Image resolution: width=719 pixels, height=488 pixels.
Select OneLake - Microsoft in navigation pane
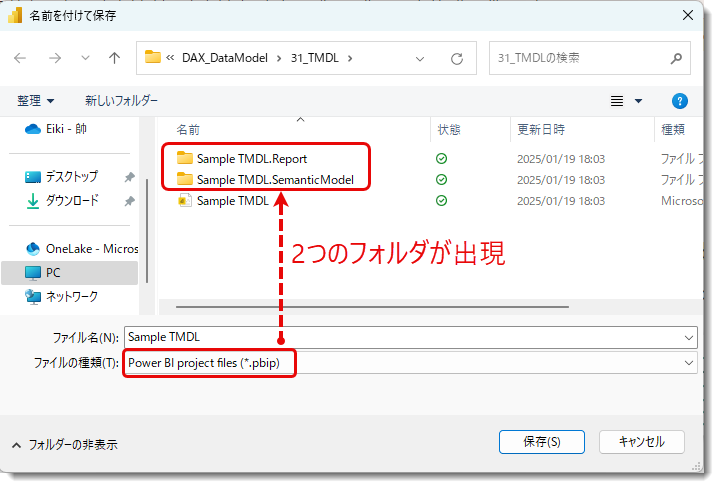coord(82,249)
